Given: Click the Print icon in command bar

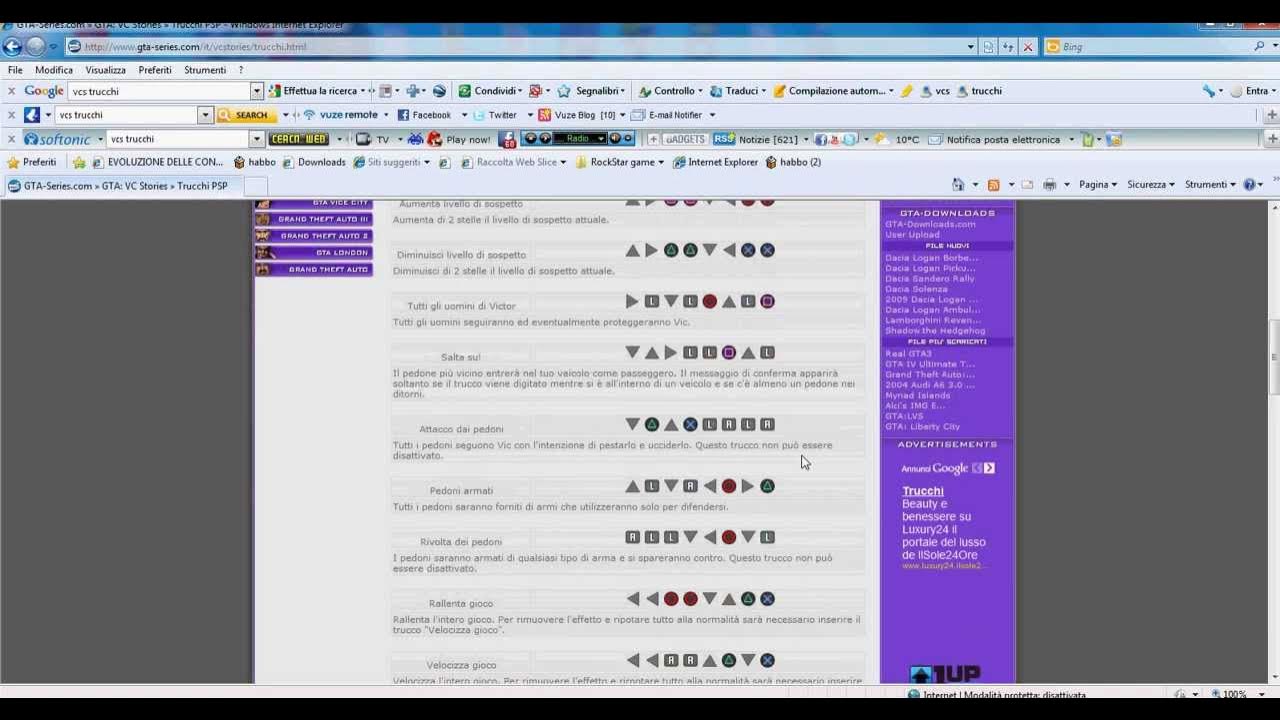Looking at the screenshot, I should (x=1049, y=185).
